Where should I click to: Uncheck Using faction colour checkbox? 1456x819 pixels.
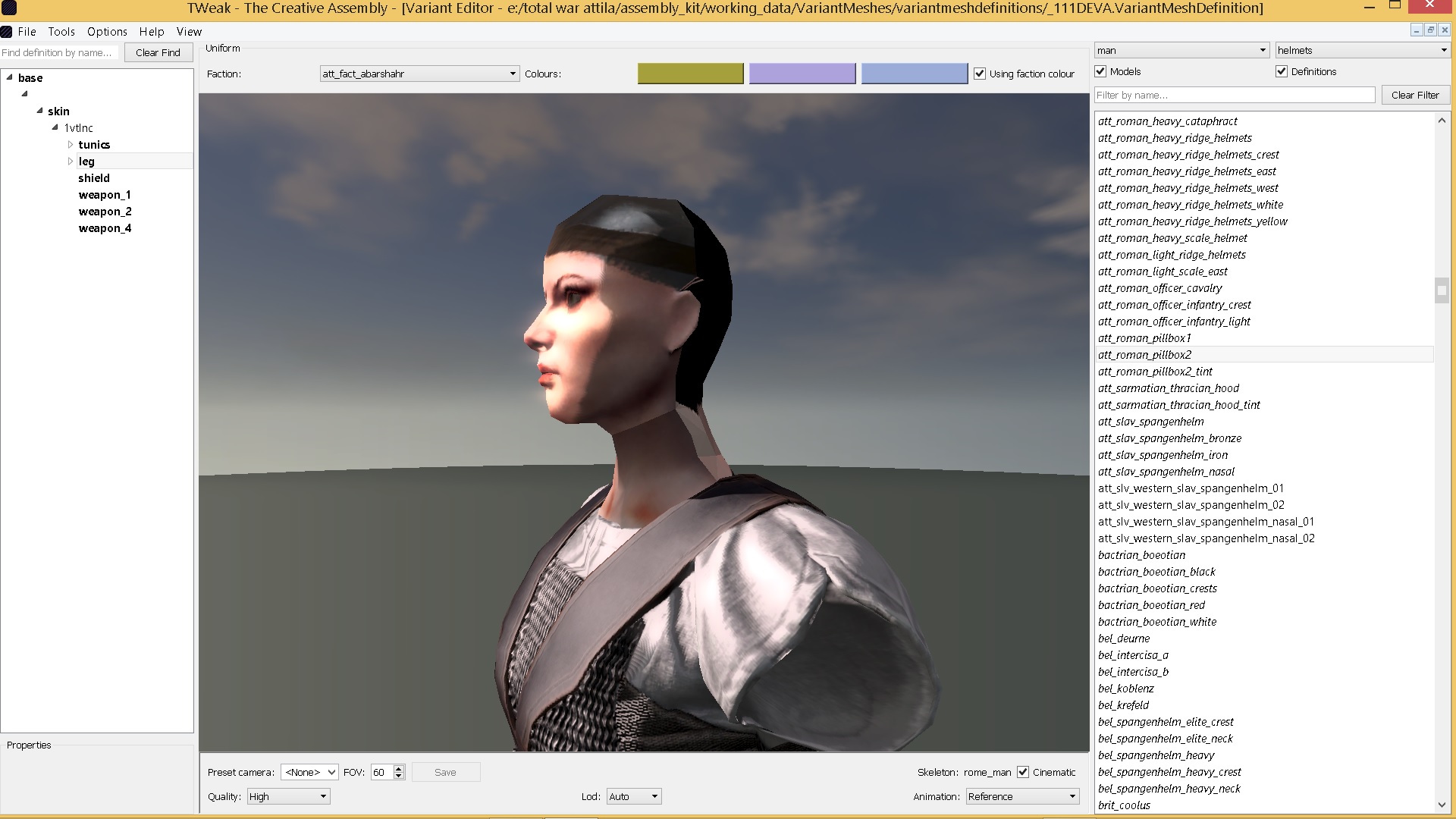coord(980,74)
